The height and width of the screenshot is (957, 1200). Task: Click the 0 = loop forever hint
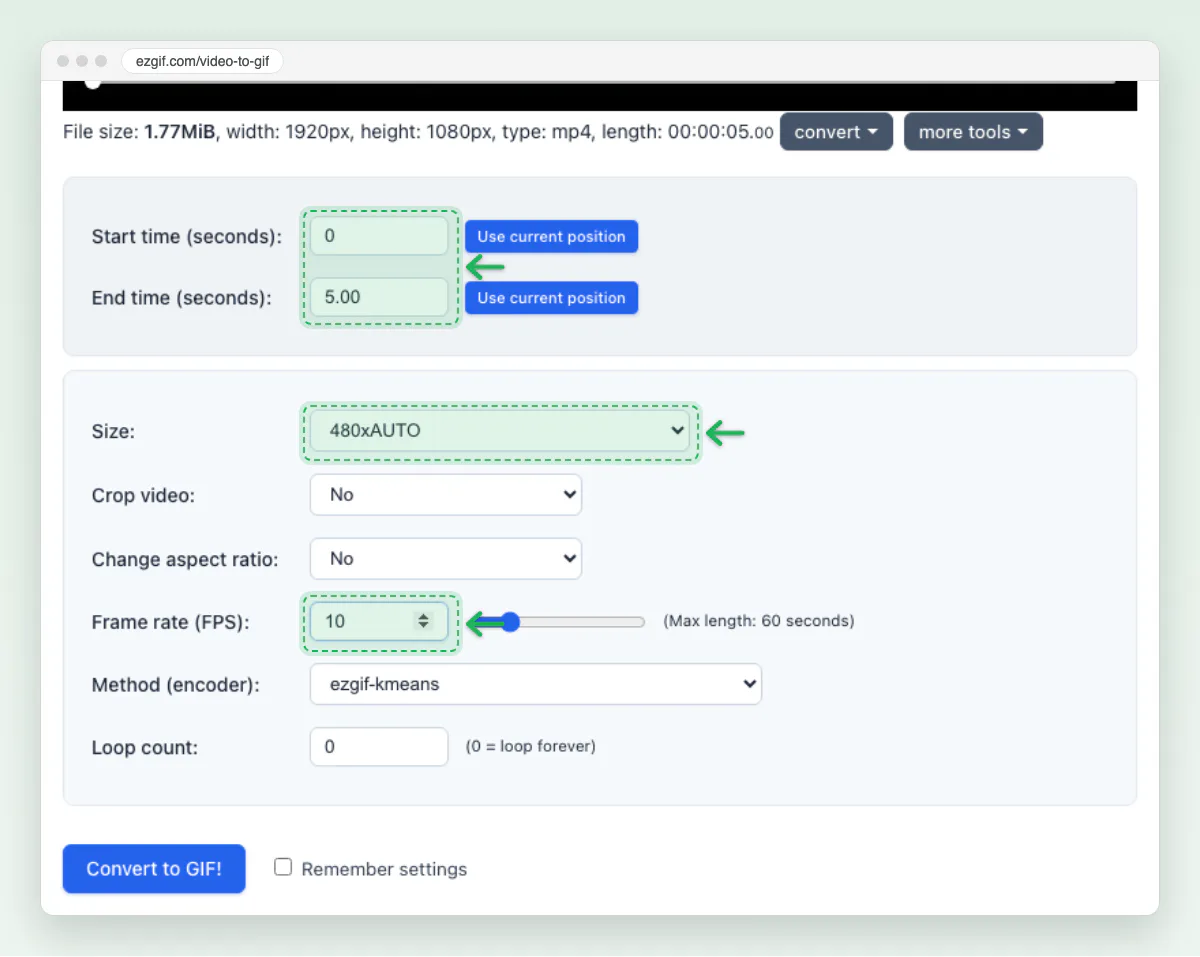(531, 746)
